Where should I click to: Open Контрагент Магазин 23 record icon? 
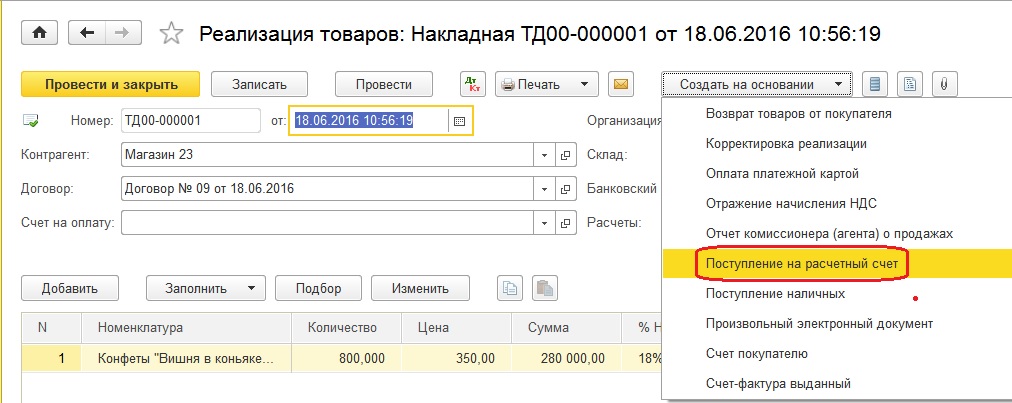[565, 155]
